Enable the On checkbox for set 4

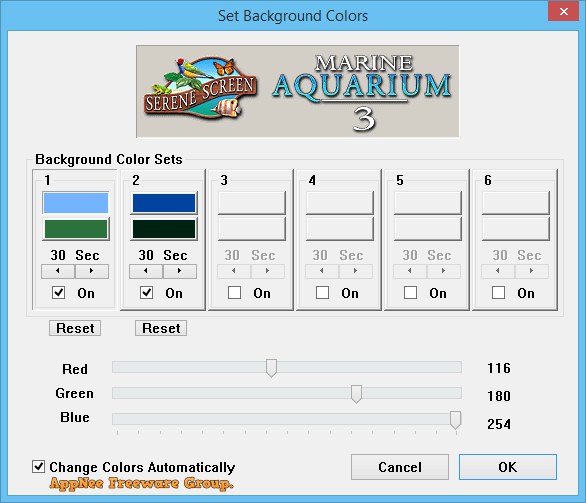point(323,293)
